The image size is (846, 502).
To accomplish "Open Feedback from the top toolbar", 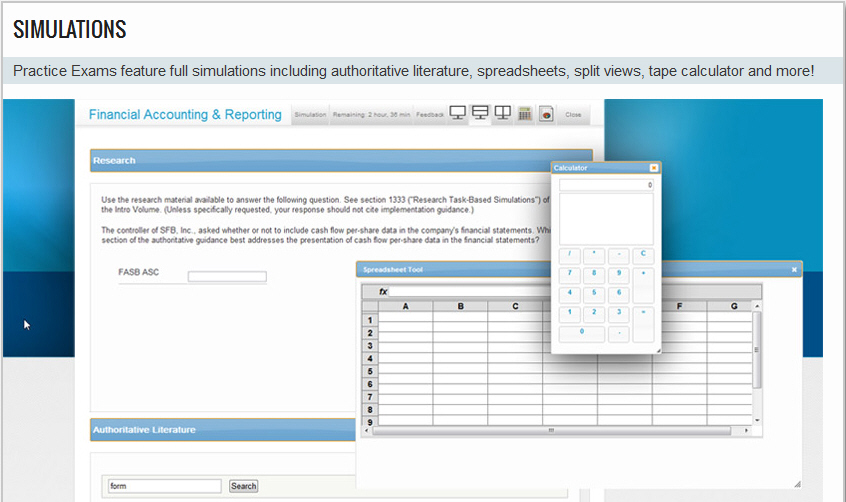I will tap(430, 115).
